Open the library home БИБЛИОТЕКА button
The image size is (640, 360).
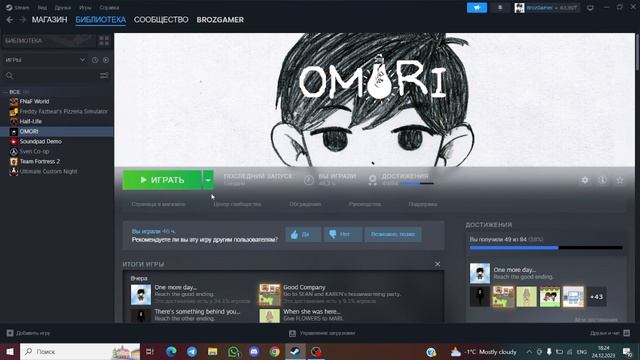[x=48, y=40]
